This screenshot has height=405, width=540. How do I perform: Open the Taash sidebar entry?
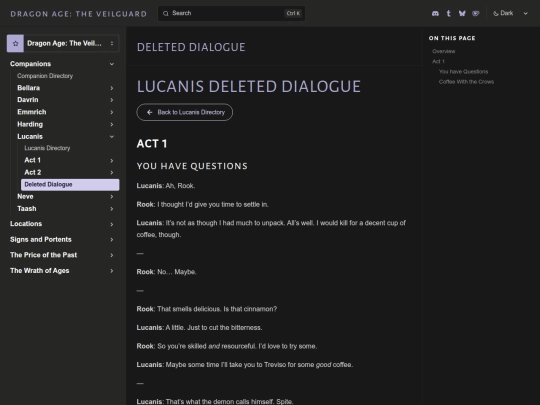(x=27, y=209)
